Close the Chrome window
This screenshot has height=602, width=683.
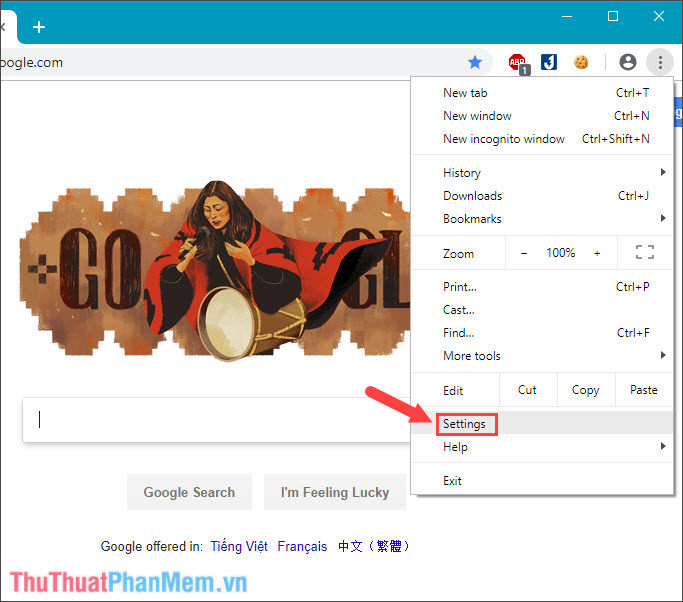[659, 17]
